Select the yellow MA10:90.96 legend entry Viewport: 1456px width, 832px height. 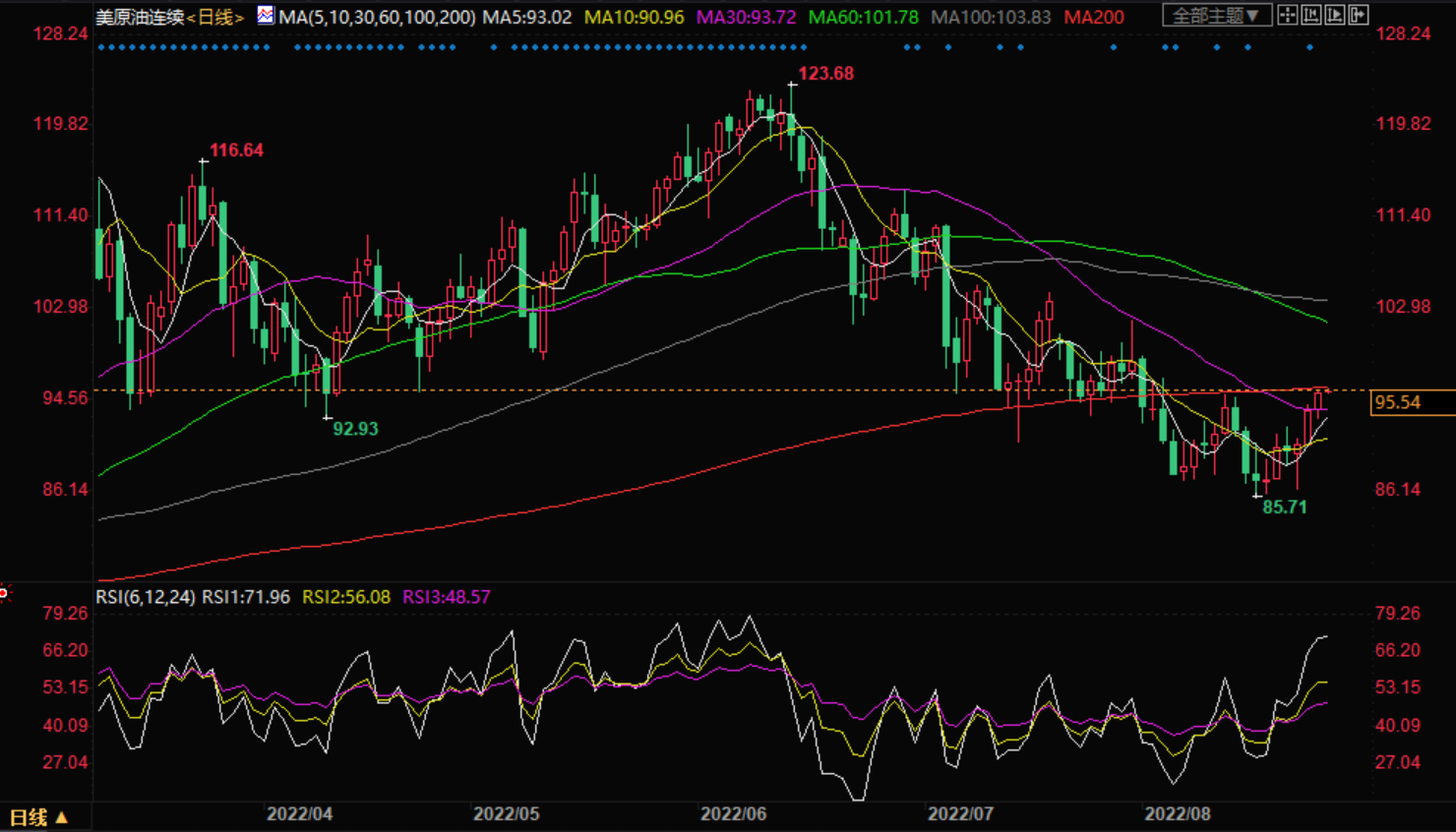point(635,18)
